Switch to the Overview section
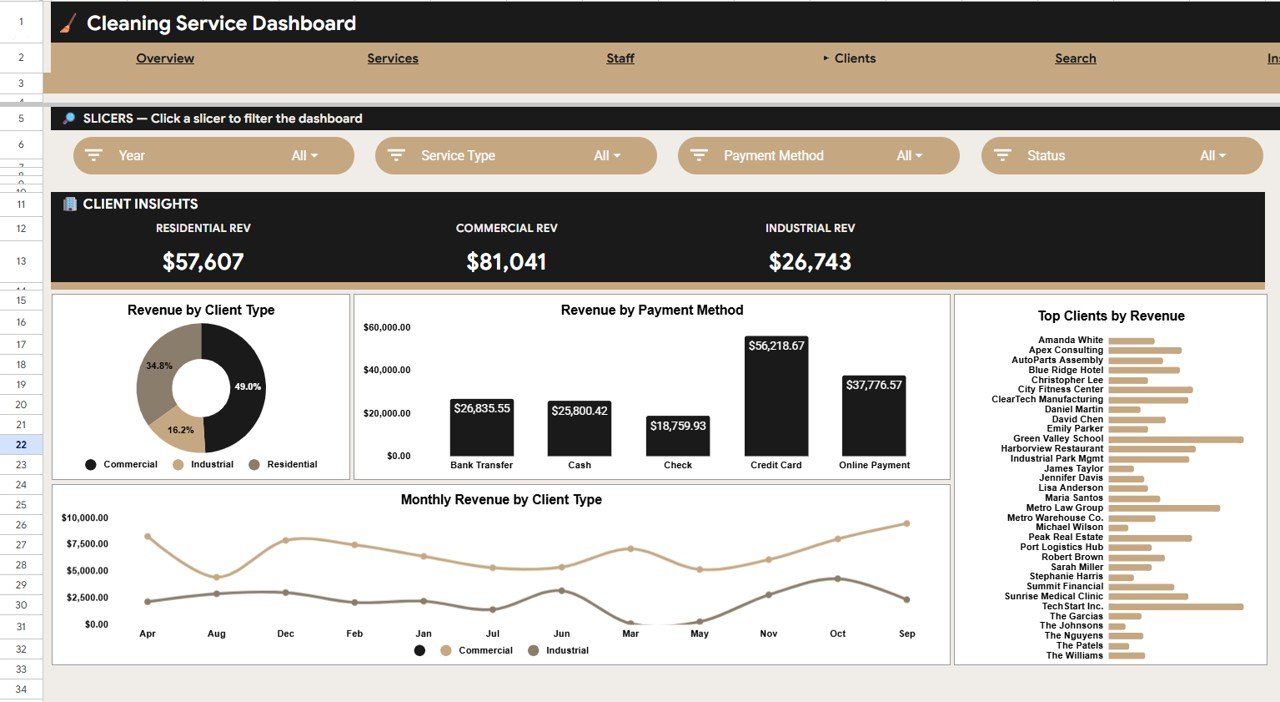The image size is (1280, 702). pos(165,58)
